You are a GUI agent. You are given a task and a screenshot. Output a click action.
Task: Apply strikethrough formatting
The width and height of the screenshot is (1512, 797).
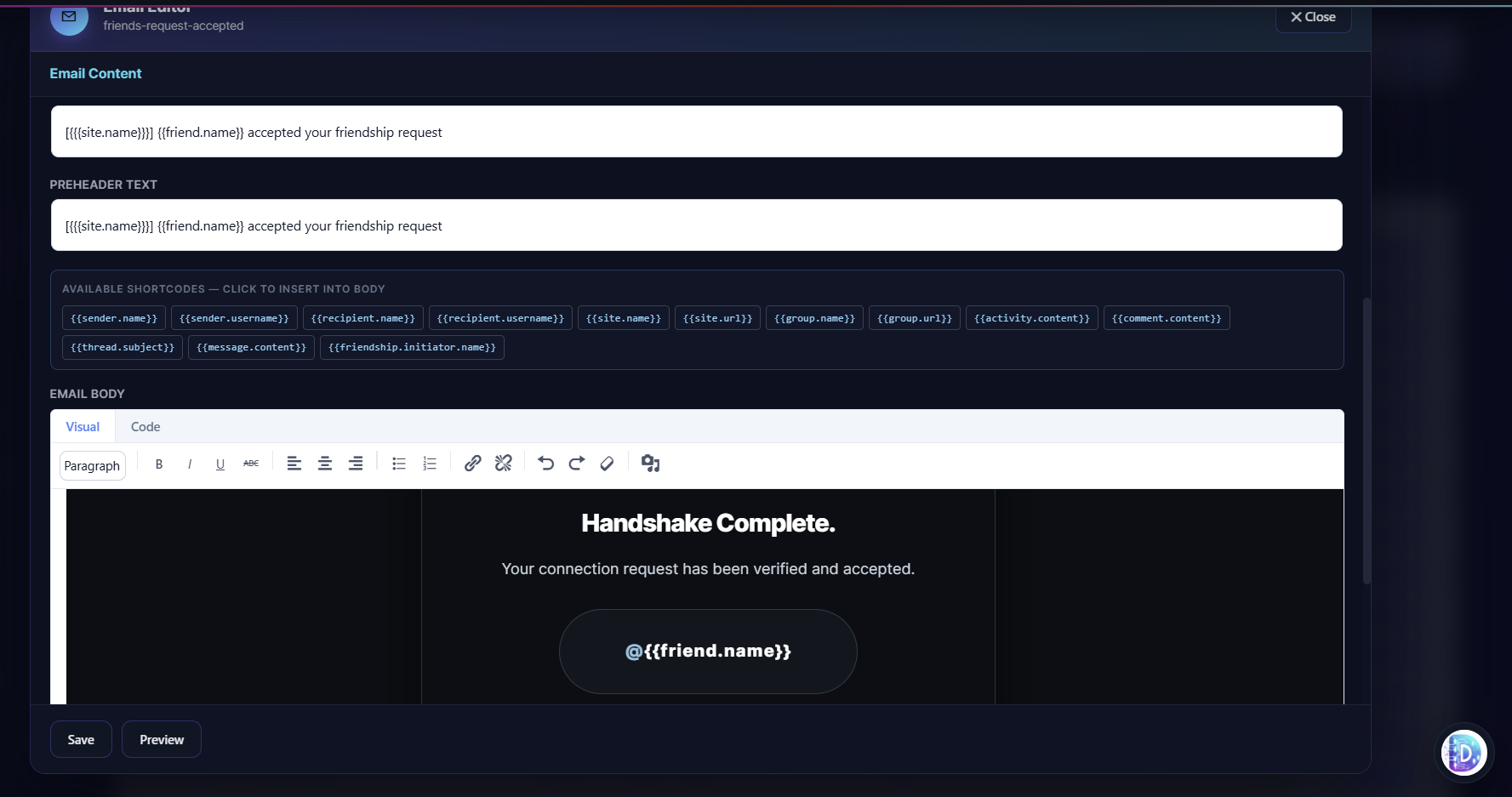click(x=251, y=464)
